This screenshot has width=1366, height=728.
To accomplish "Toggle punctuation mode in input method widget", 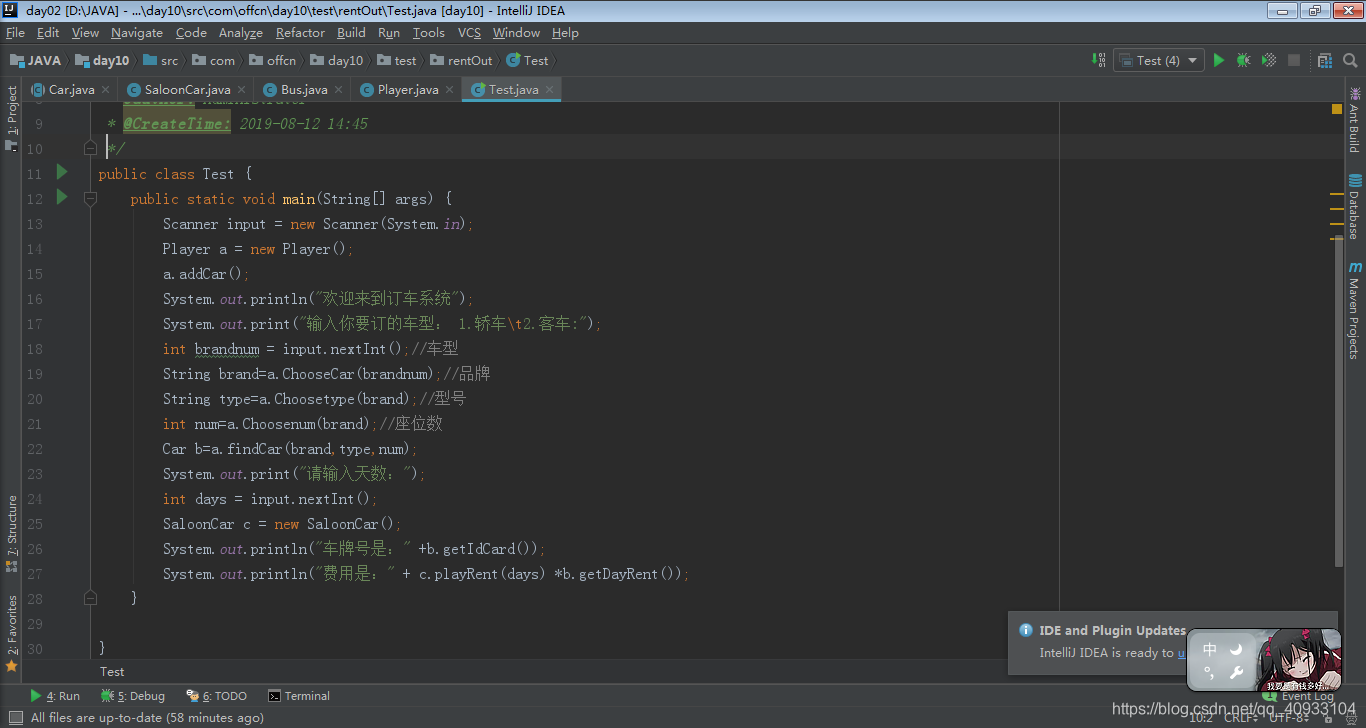I will 1210,673.
